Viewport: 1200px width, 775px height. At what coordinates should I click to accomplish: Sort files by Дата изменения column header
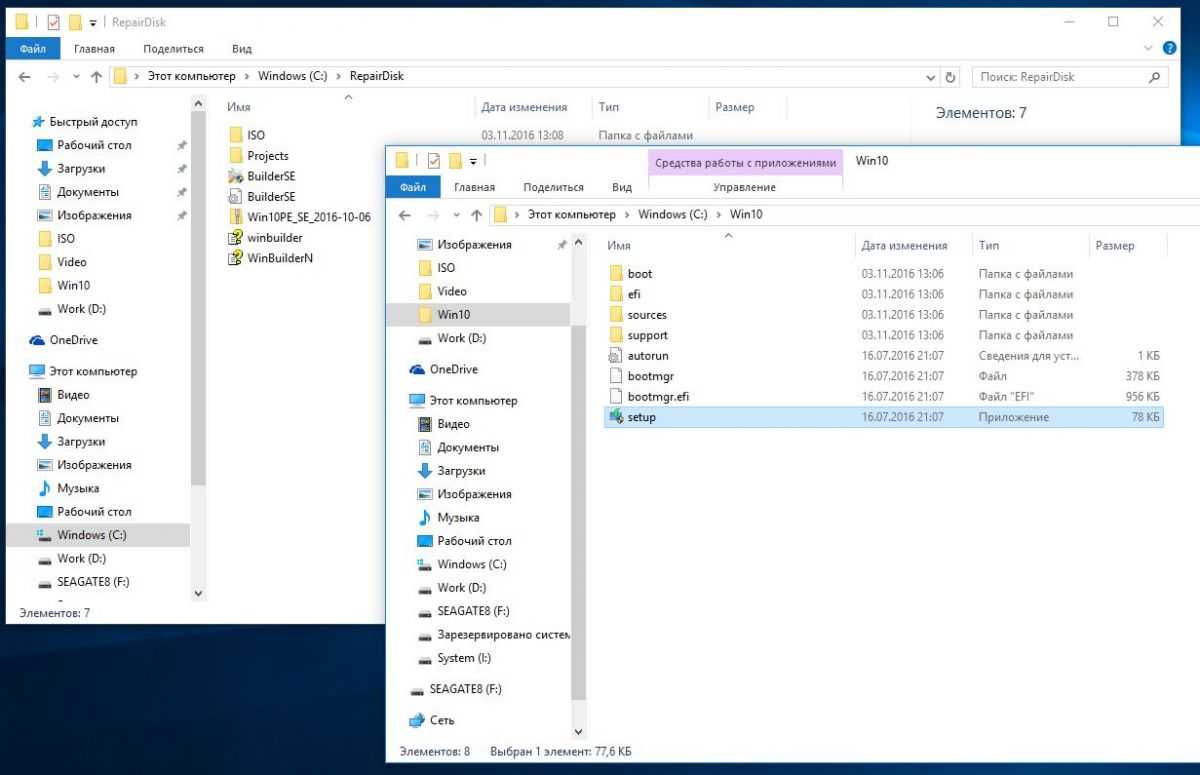click(903, 245)
